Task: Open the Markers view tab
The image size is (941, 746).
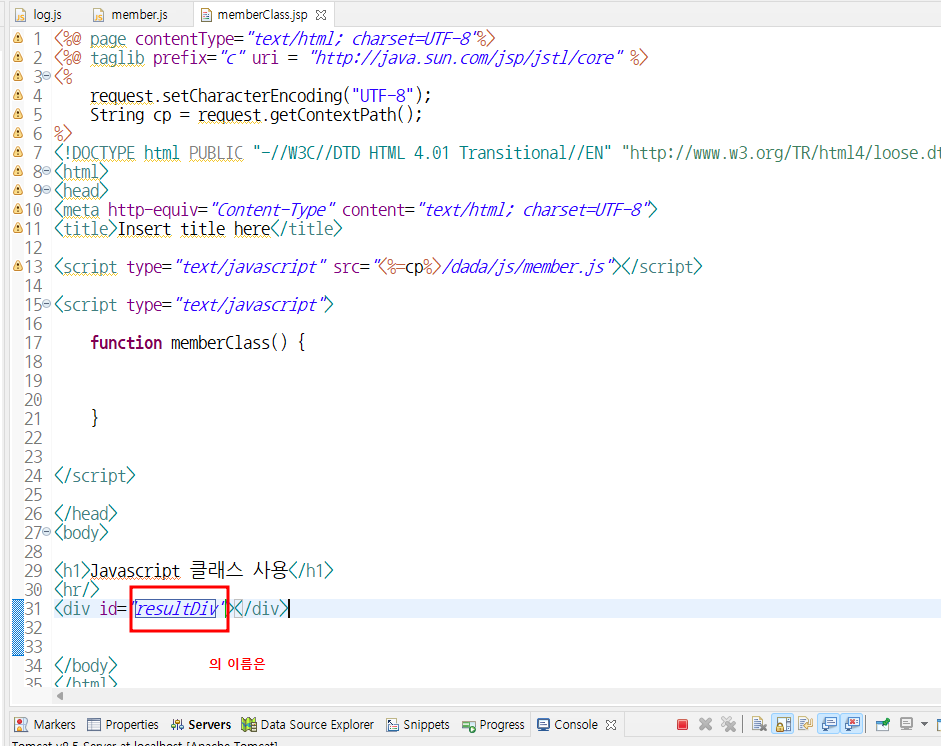Action: (45, 724)
